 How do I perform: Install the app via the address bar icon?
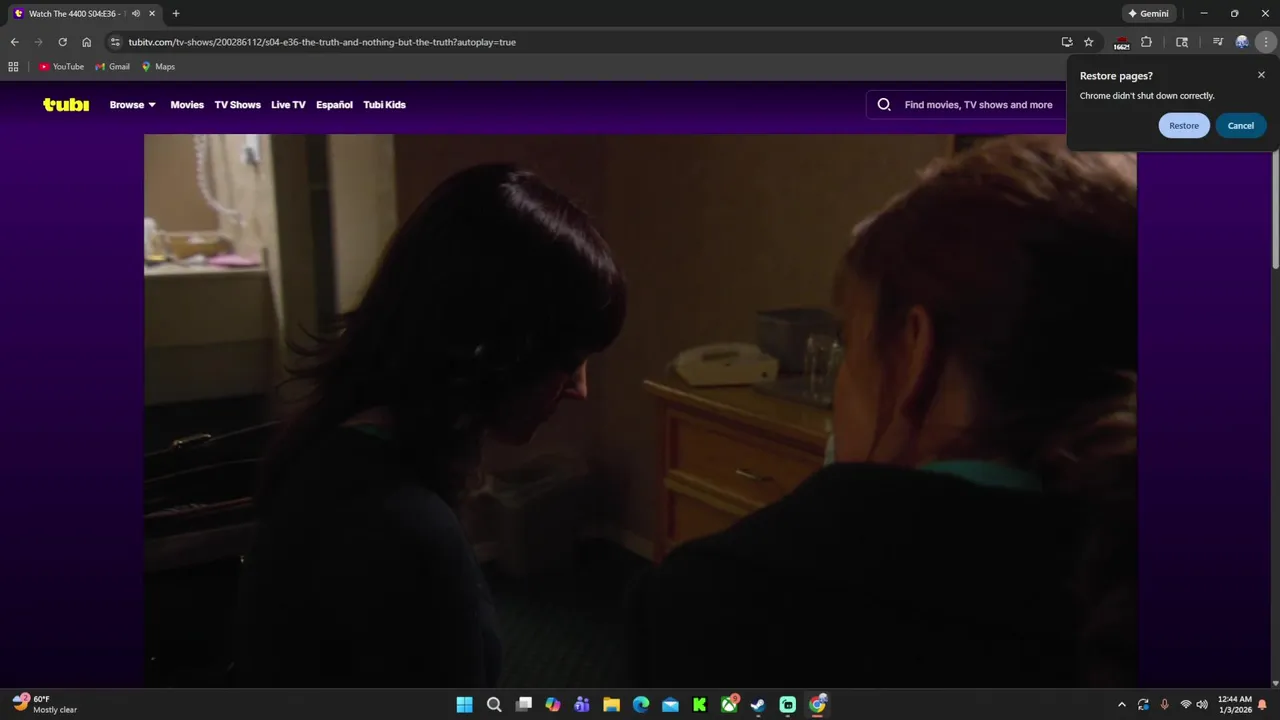click(1067, 42)
